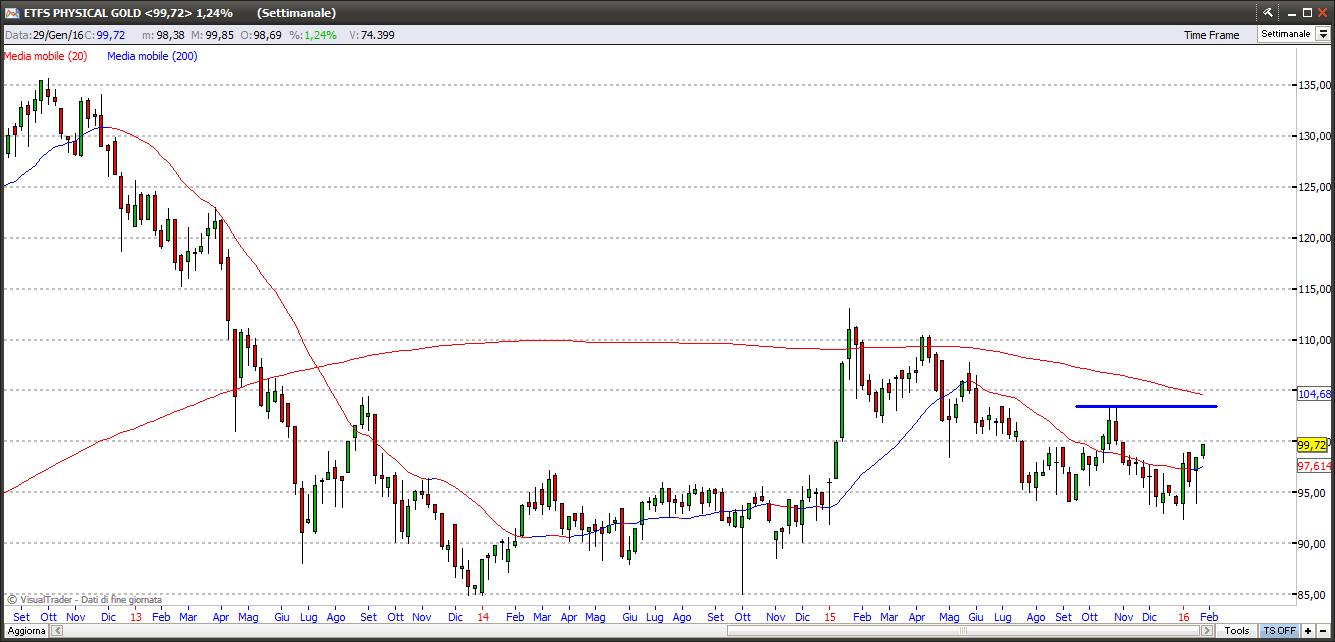Toggle the TS OFF button

tap(1280, 631)
